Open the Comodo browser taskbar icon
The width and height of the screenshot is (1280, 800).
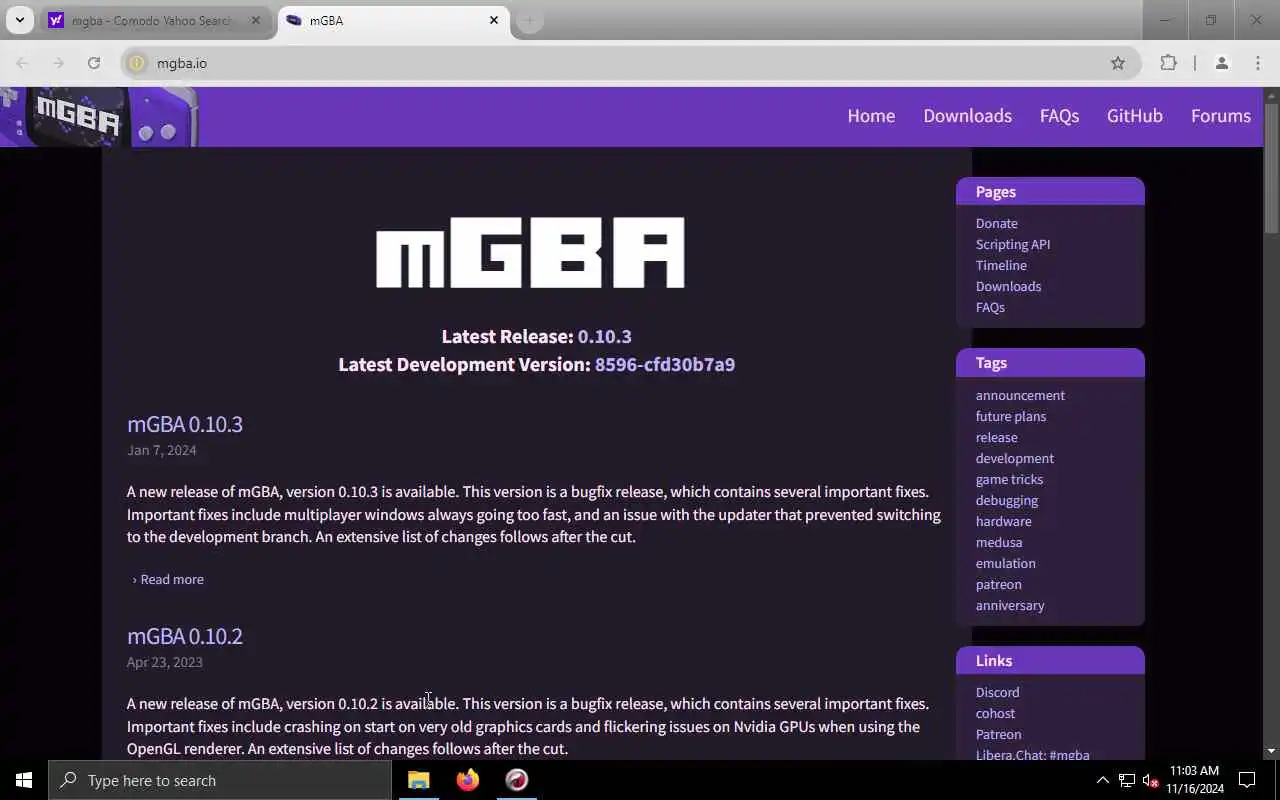pos(516,780)
